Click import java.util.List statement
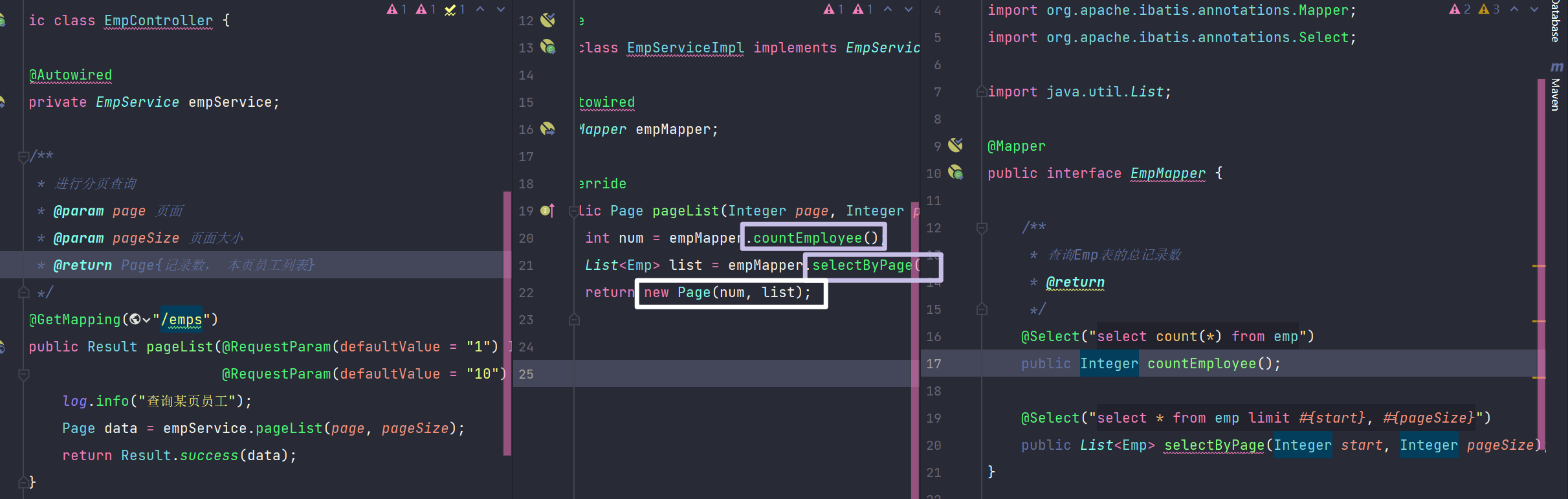 coord(1079,92)
